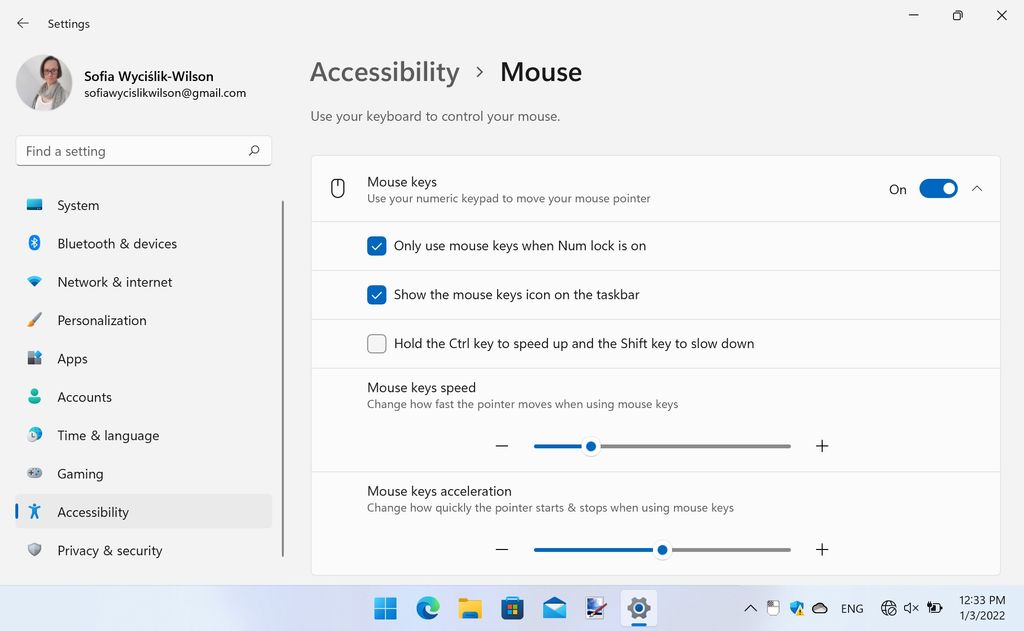
Task: Enable Hold Ctrl to speed up option
Action: pyautogui.click(x=377, y=343)
